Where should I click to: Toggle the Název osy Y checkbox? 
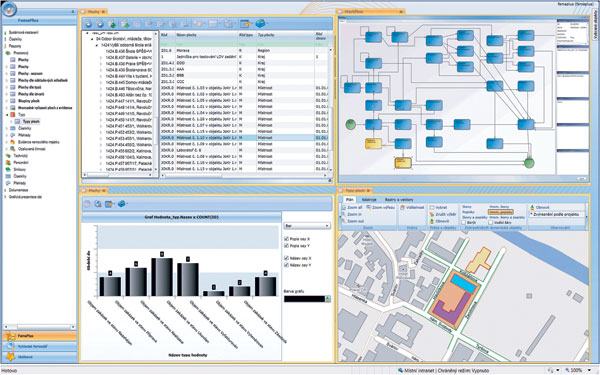point(286,265)
